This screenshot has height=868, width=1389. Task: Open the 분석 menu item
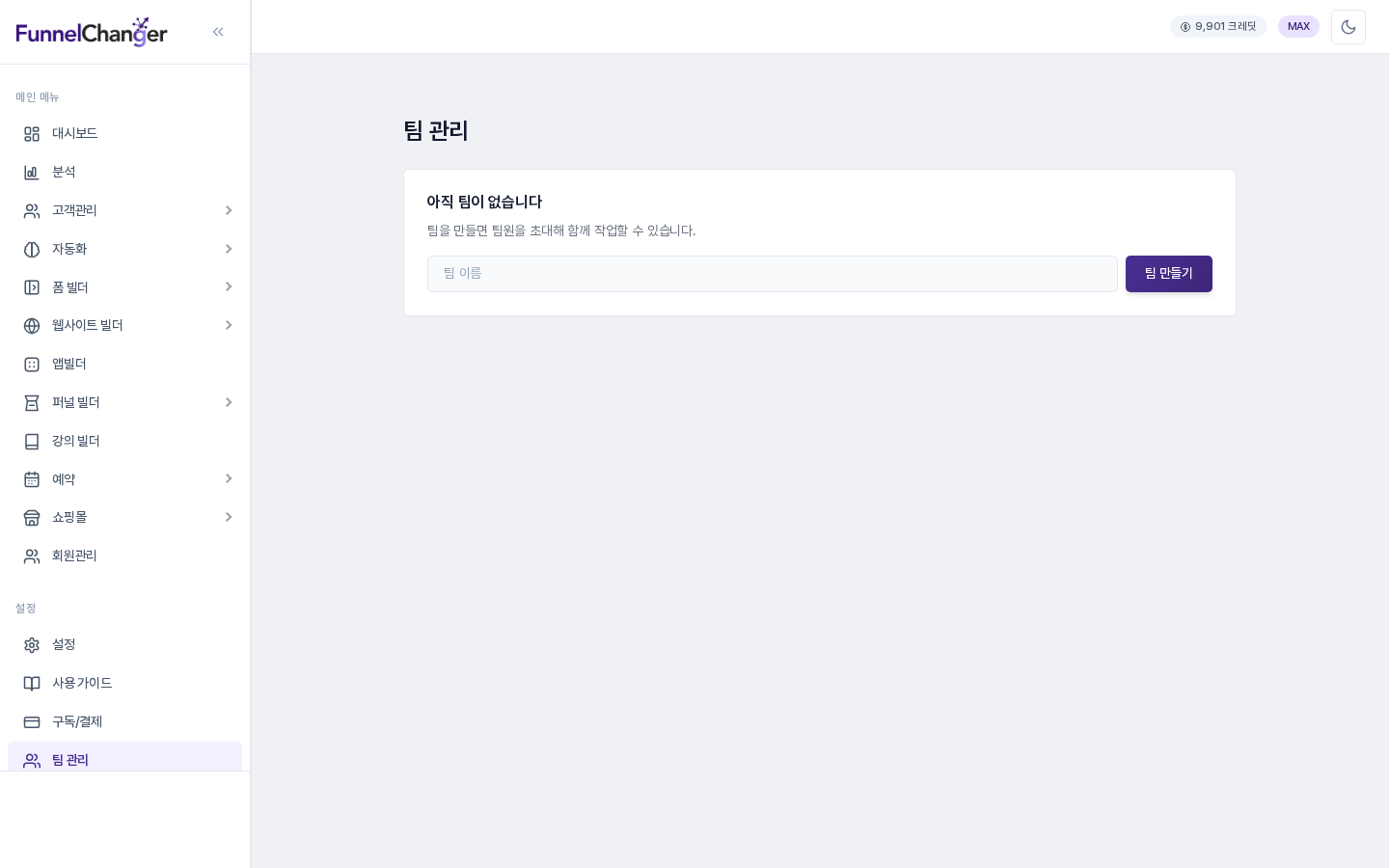[x=124, y=173]
